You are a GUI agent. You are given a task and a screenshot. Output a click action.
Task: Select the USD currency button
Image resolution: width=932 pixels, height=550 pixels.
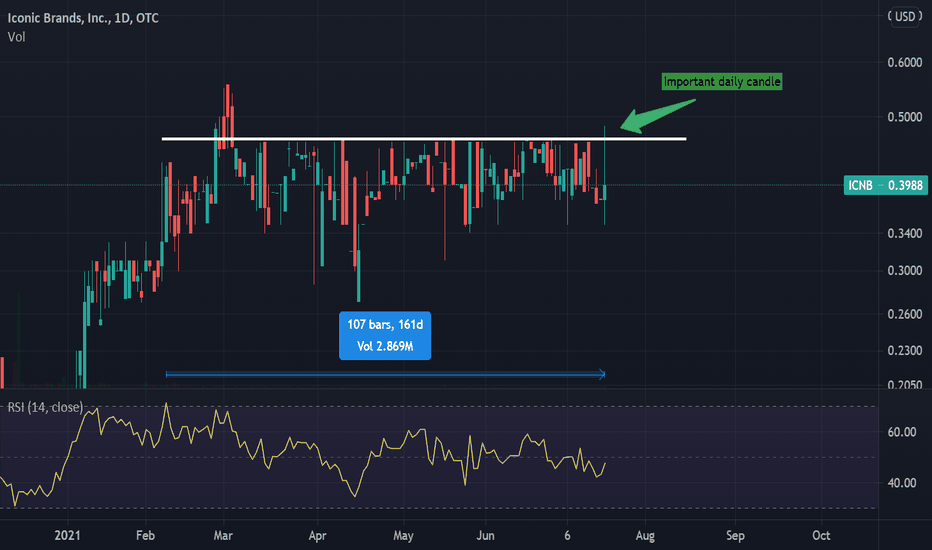905,17
